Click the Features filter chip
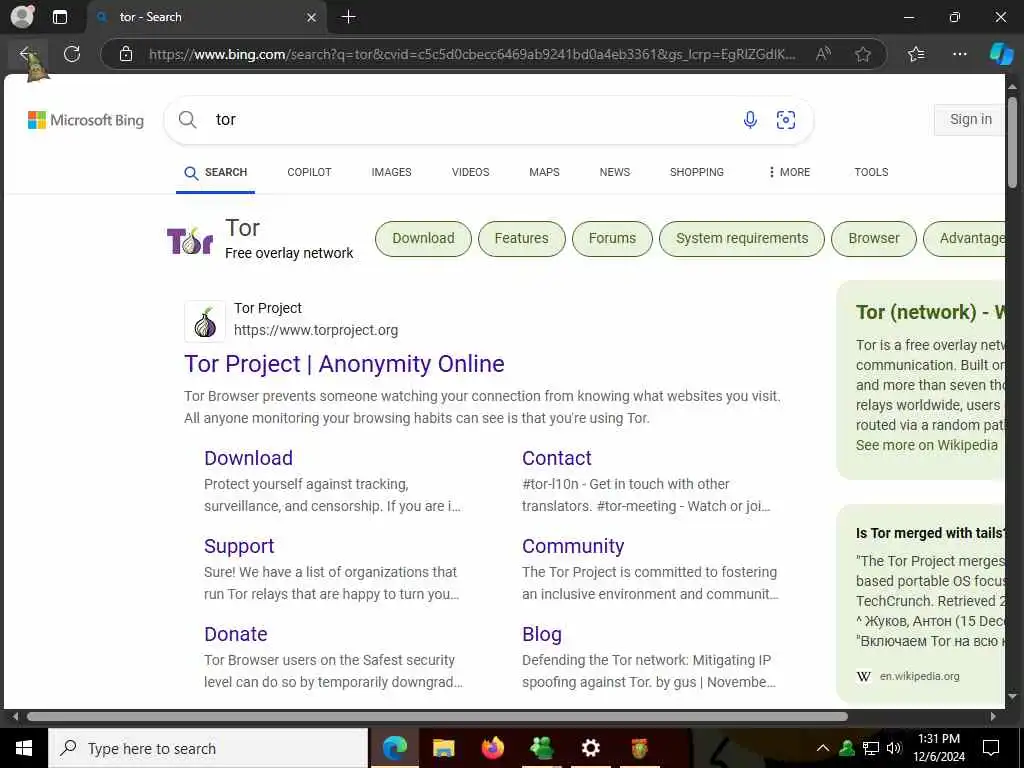1024x768 pixels. (x=521, y=238)
